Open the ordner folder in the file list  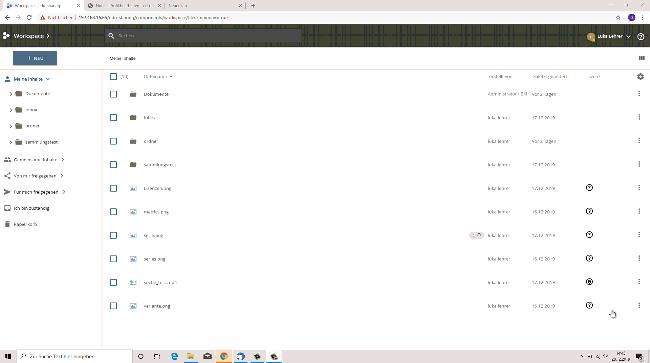[150, 141]
